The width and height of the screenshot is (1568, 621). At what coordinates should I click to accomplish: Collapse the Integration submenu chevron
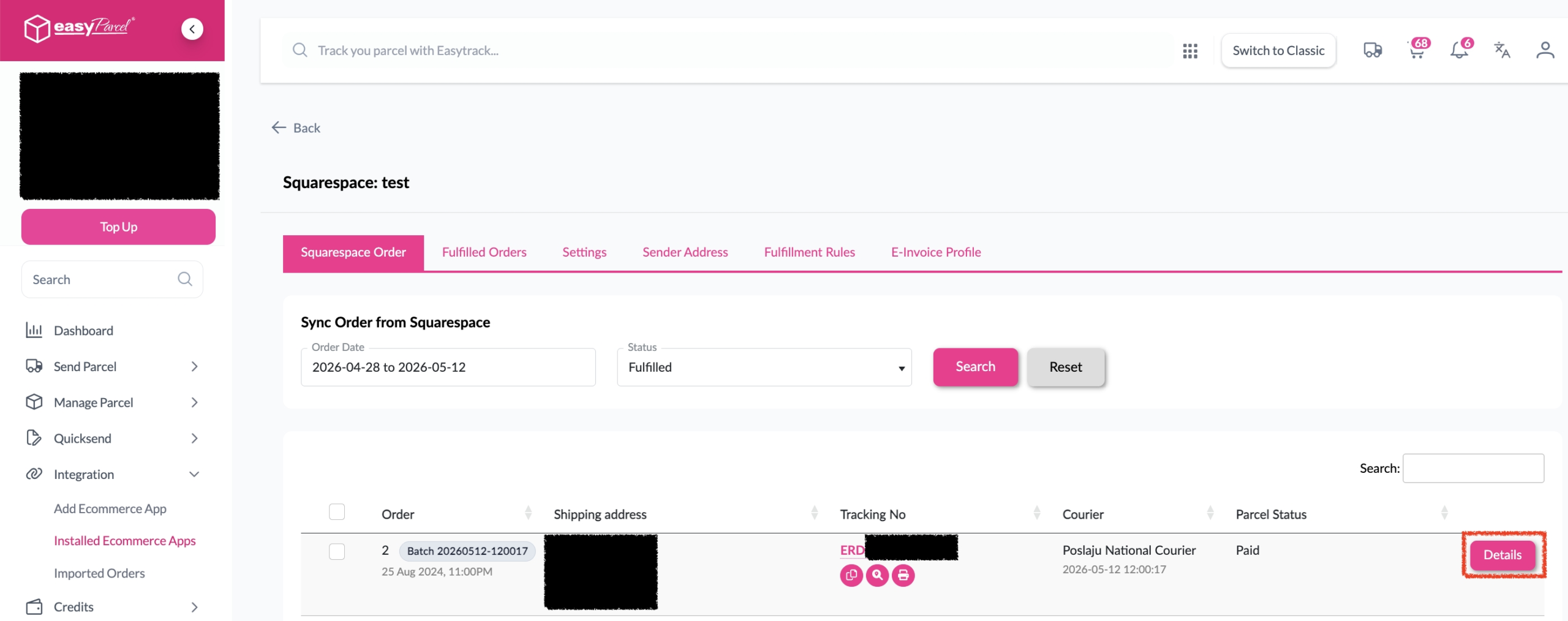click(x=194, y=474)
